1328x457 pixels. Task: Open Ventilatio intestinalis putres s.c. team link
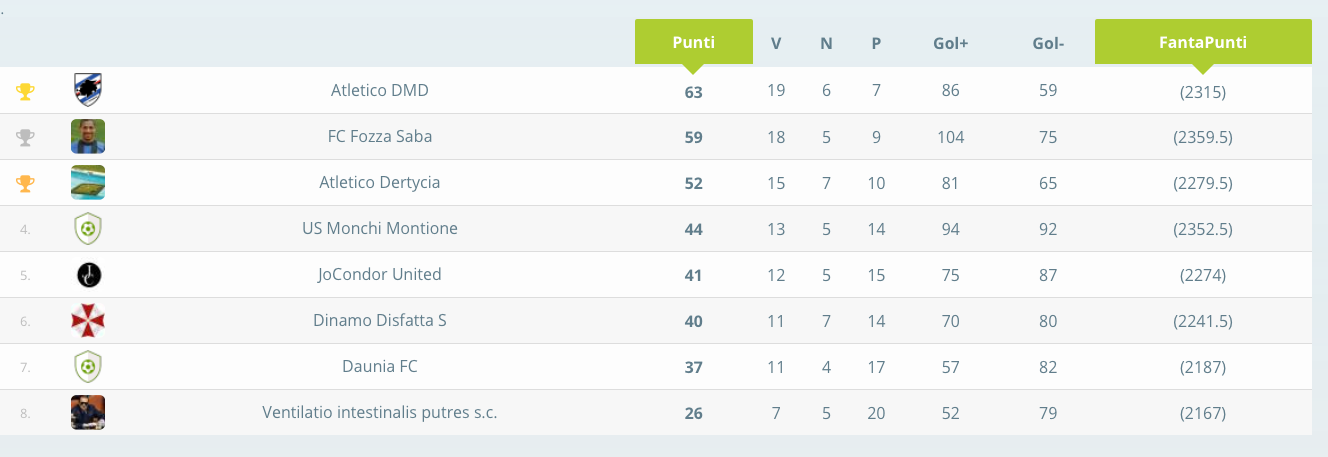tap(380, 412)
